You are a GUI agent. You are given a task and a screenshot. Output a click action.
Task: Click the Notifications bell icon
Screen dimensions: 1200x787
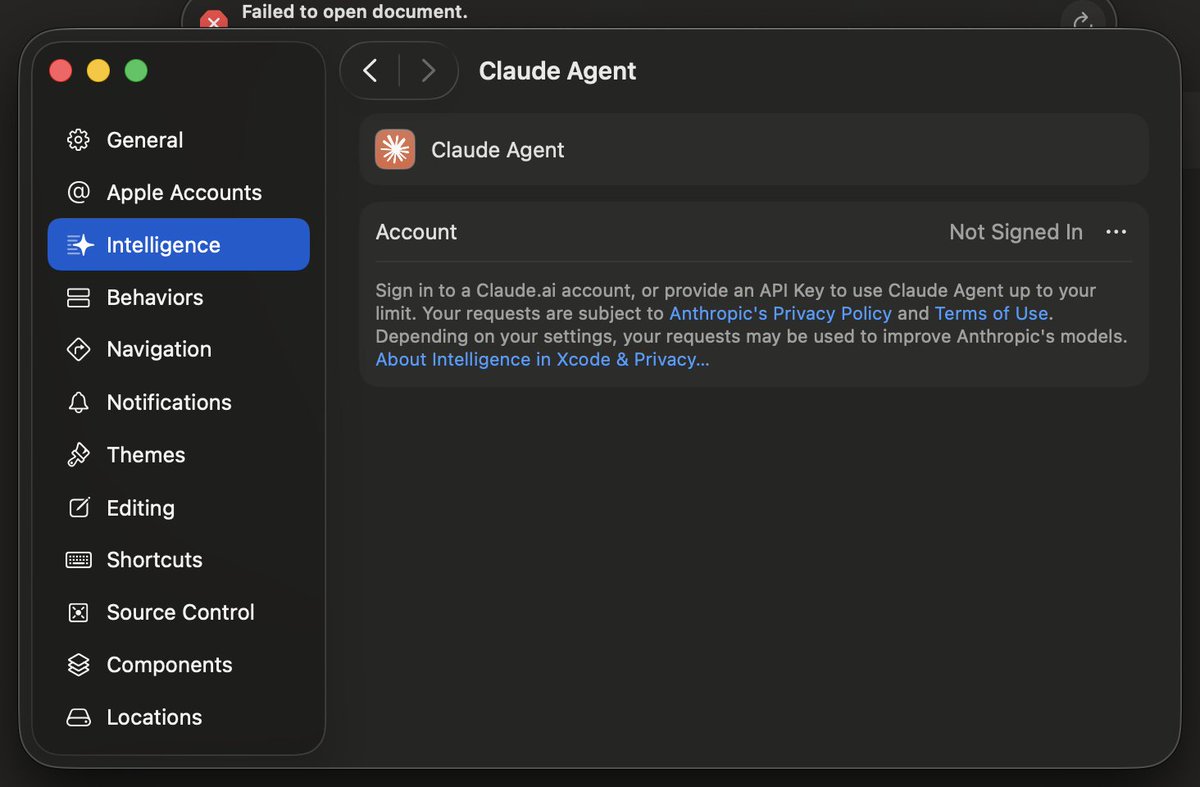(x=78, y=402)
